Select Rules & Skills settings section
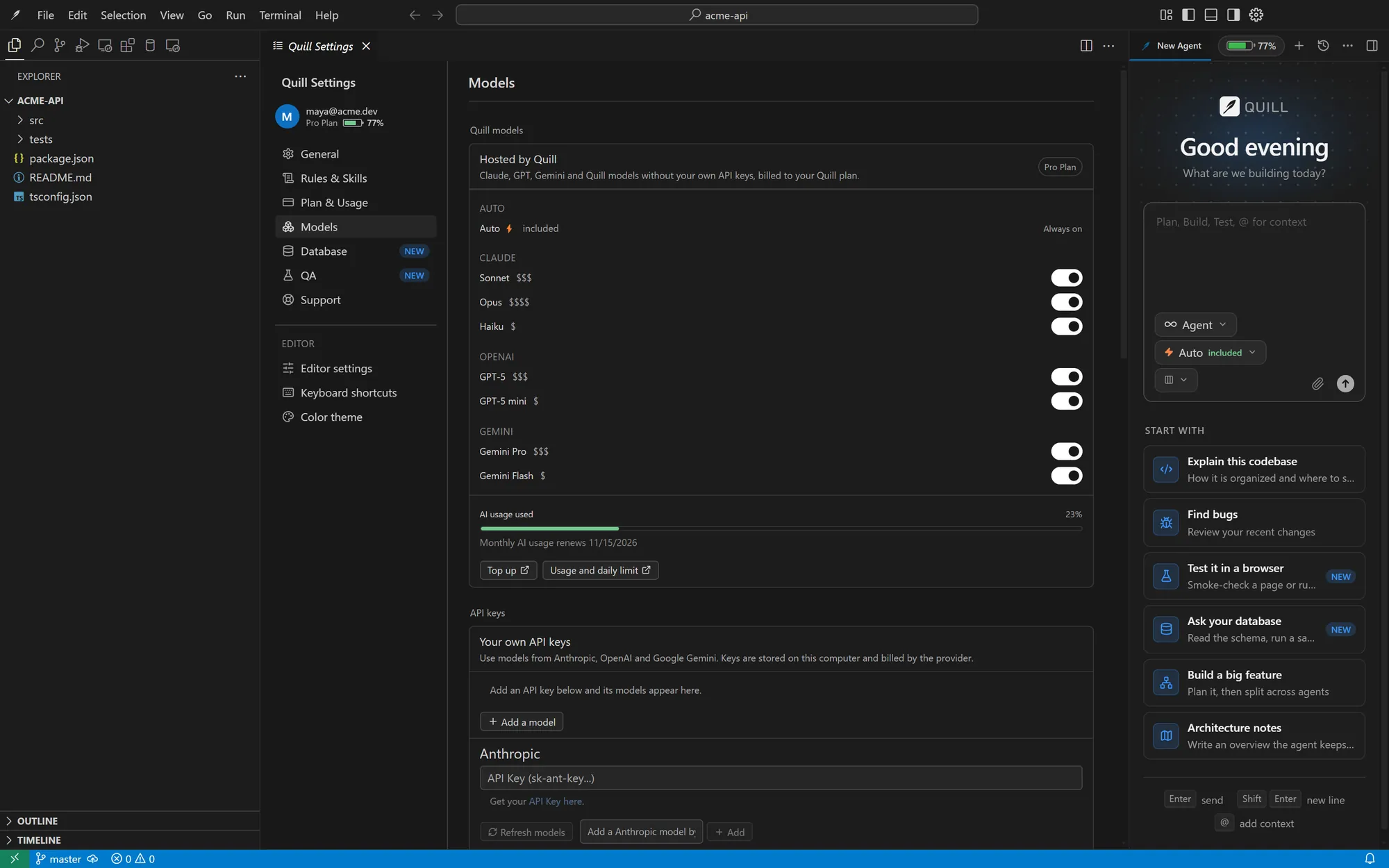This screenshot has height=868, width=1389. click(x=356, y=178)
